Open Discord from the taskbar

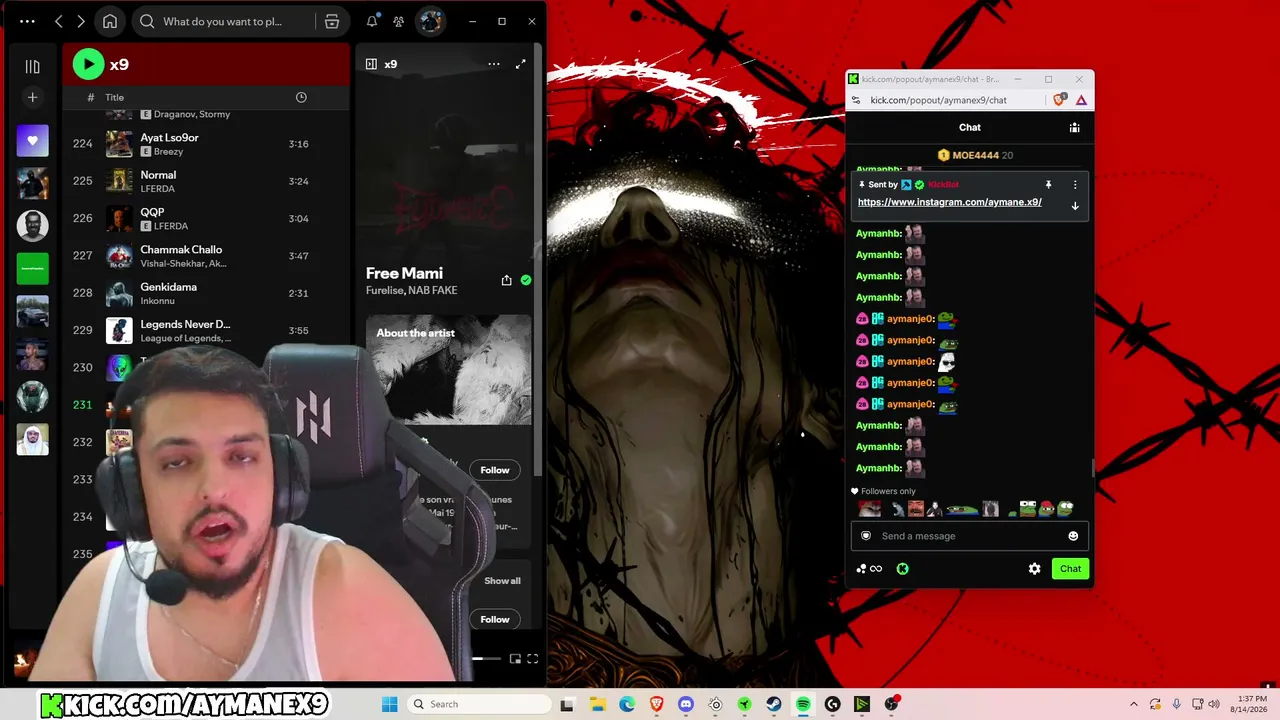click(686, 704)
